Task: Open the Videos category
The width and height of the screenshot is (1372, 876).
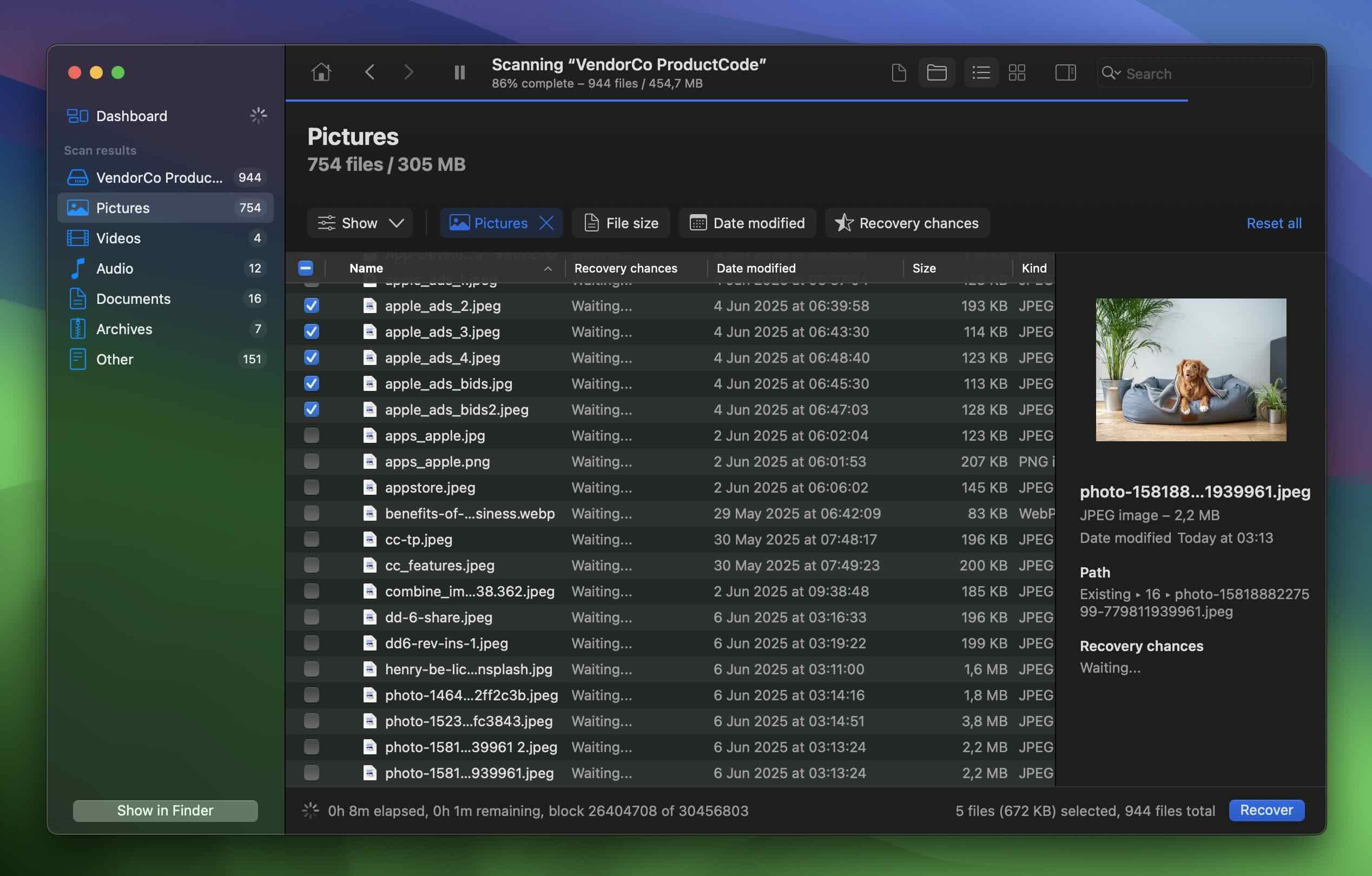Action: coord(165,238)
